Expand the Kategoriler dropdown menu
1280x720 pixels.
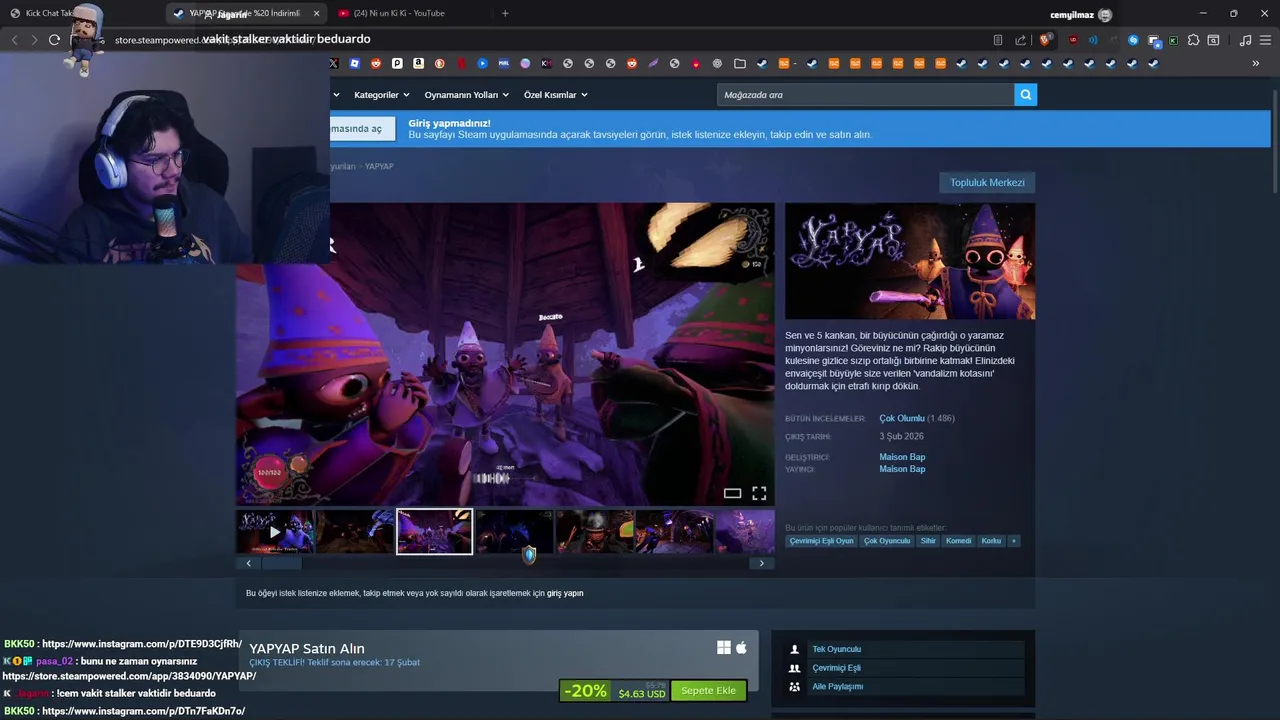coord(382,95)
